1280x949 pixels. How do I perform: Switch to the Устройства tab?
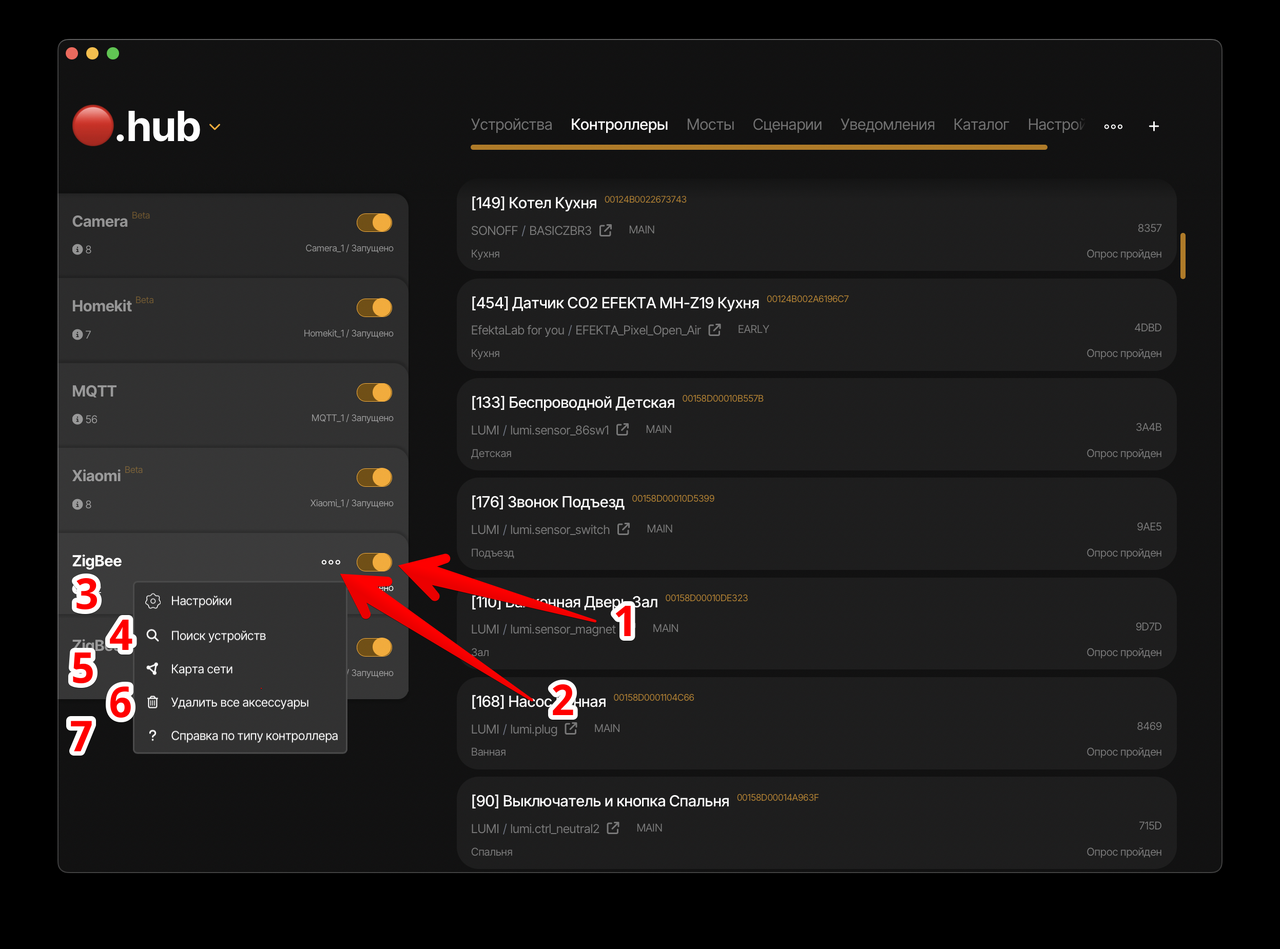(511, 125)
